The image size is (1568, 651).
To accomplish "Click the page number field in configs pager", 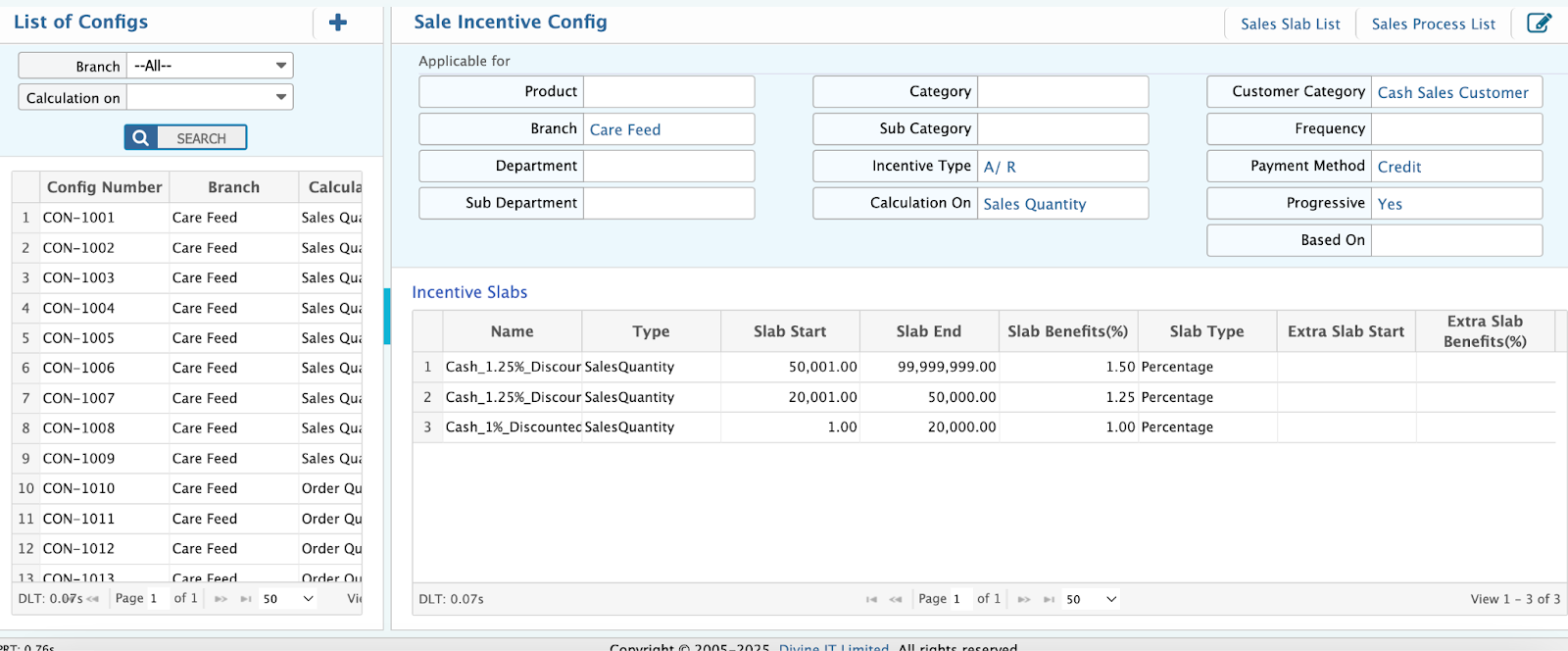I will (x=157, y=598).
